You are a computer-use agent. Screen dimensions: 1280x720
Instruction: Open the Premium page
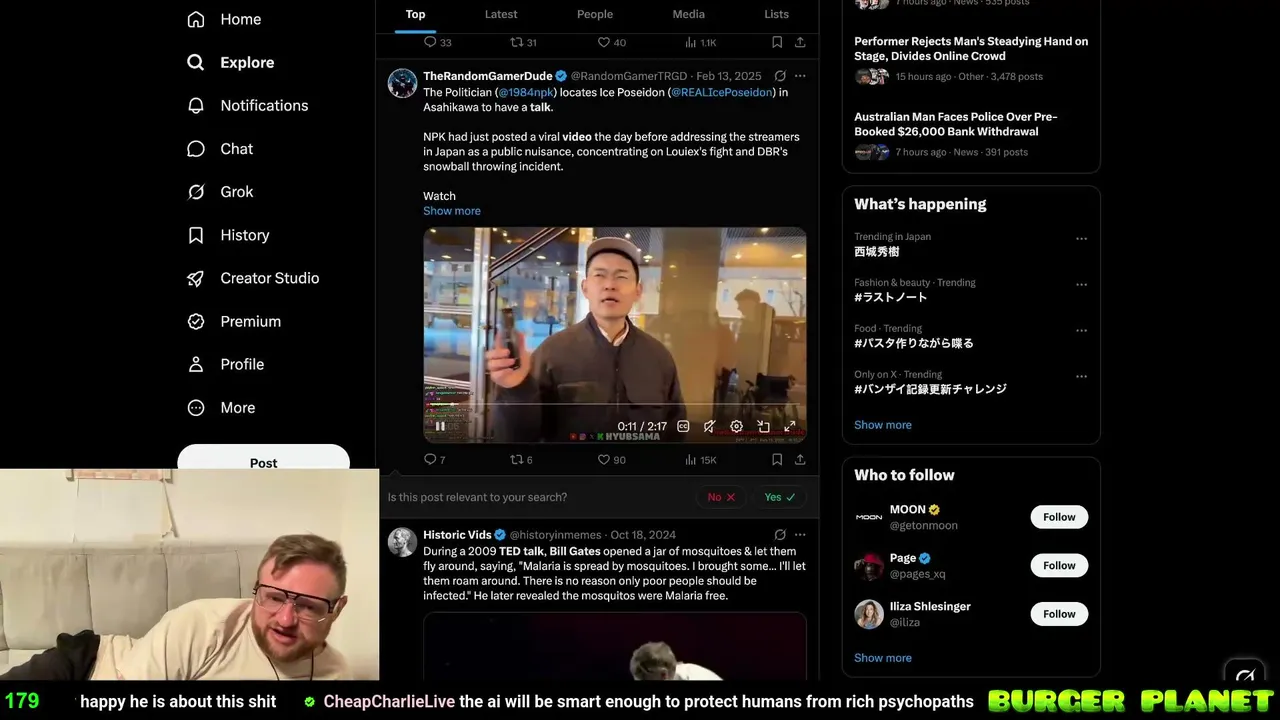pyautogui.click(x=234, y=321)
